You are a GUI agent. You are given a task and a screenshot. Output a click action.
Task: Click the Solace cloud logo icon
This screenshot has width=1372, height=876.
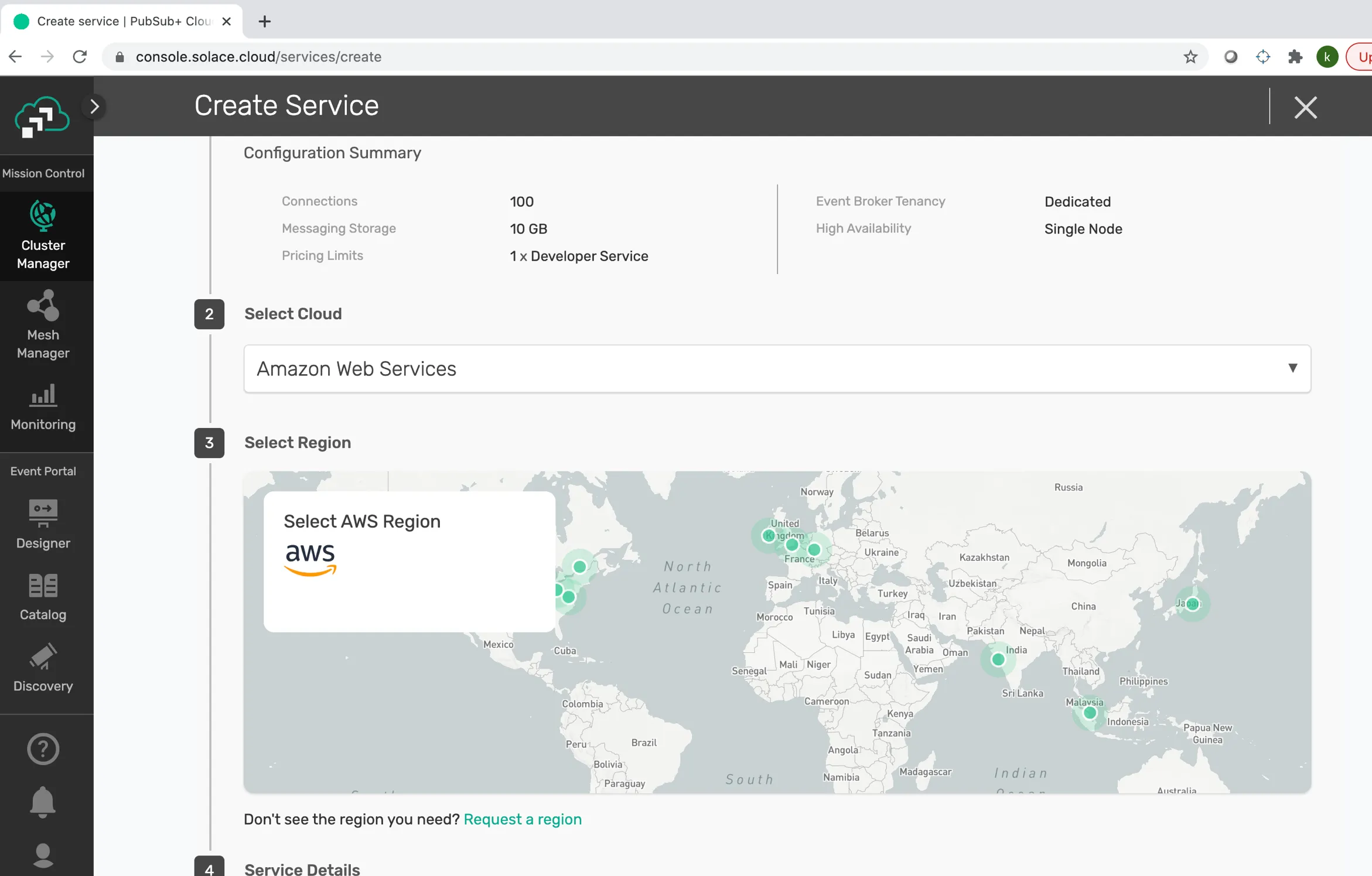pos(42,116)
